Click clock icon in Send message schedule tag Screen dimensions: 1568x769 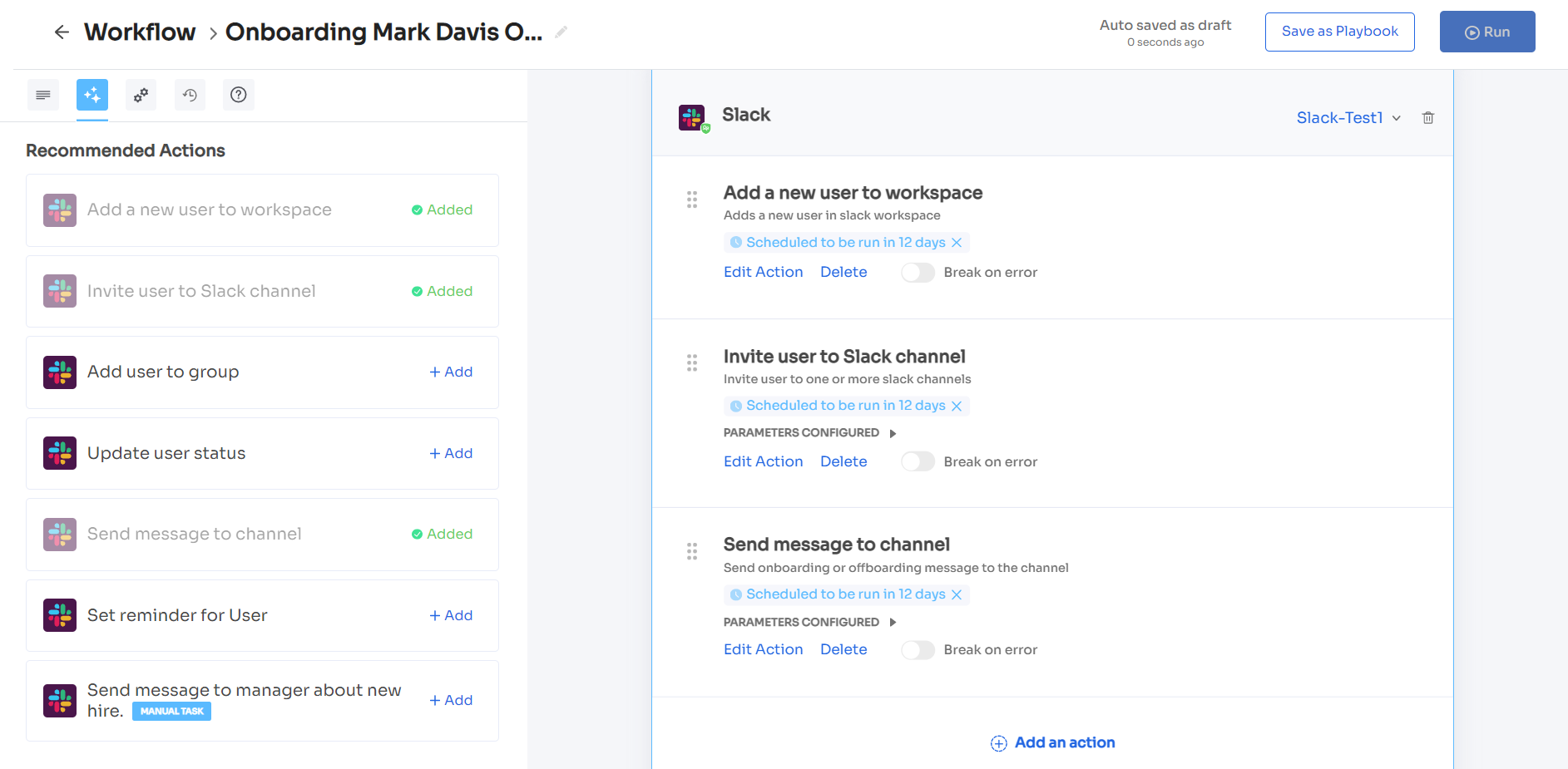736,594
